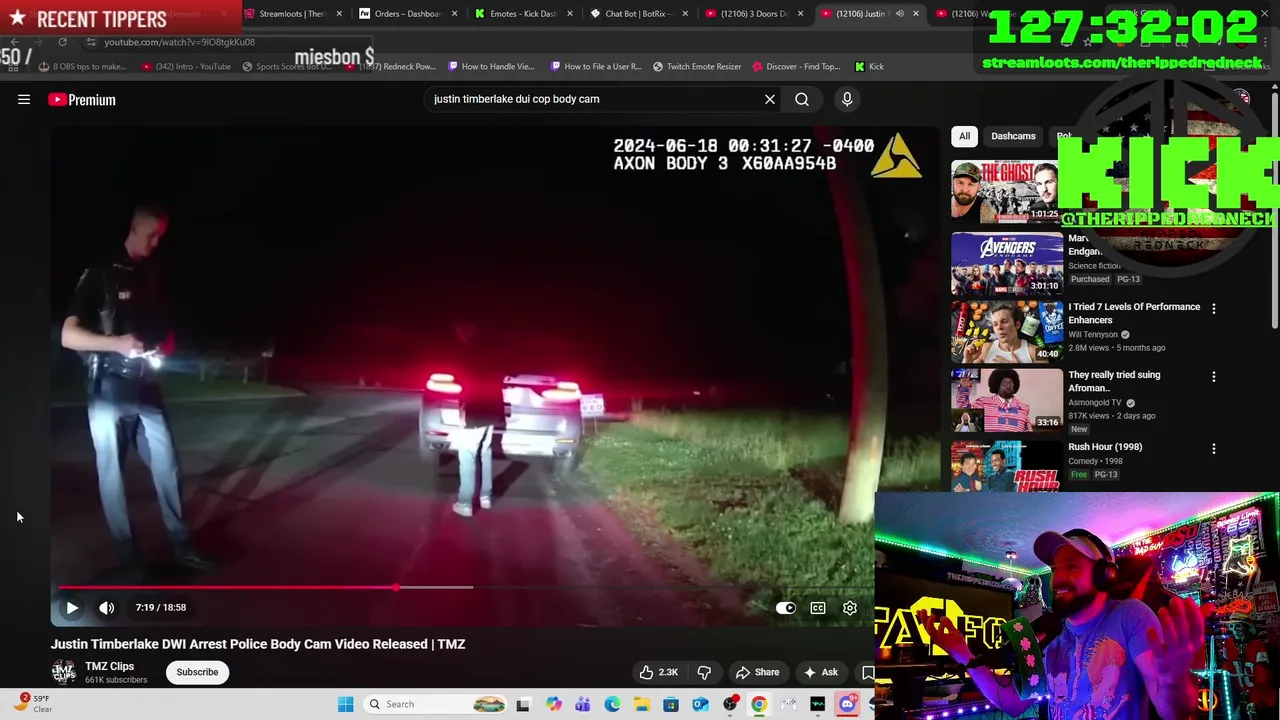Like the video (2.3K)
The height and width of the screenshot is (720, 1280).
(x=658, y=672)
